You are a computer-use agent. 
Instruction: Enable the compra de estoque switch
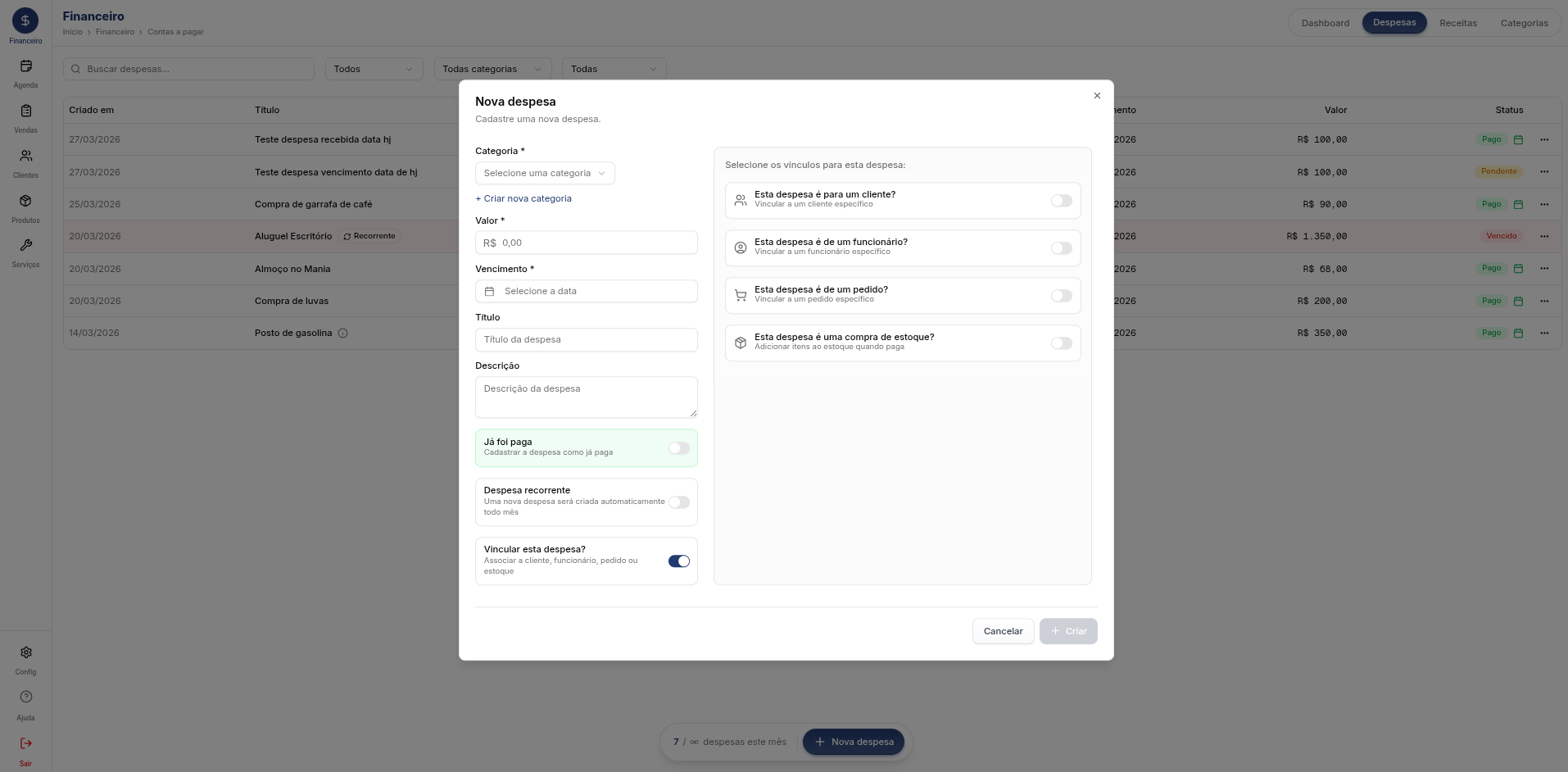tap(1062, 343)
